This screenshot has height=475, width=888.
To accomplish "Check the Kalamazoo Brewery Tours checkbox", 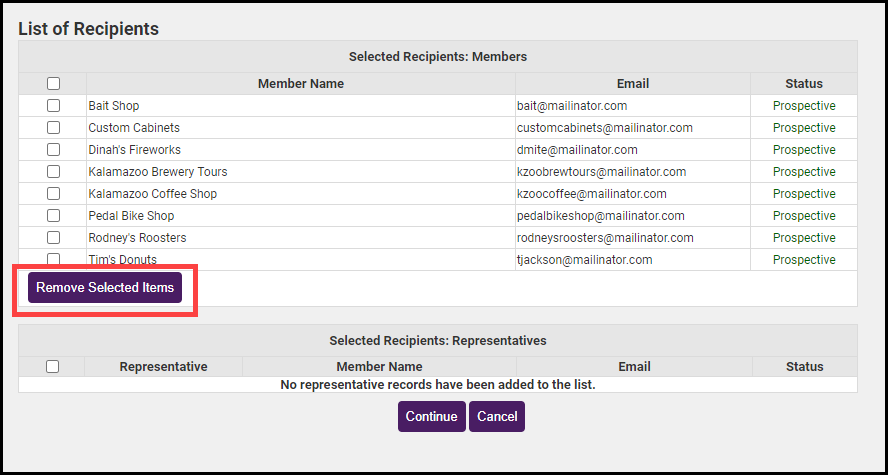I will (53, 172).
